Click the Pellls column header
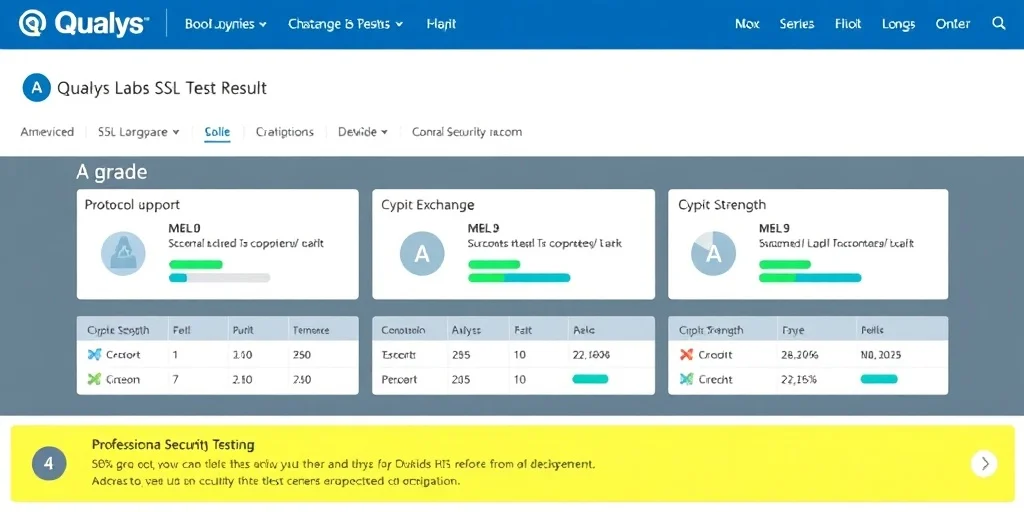Screen dimensions: 1024x512 pyautogui.click(x=871, y=330)
